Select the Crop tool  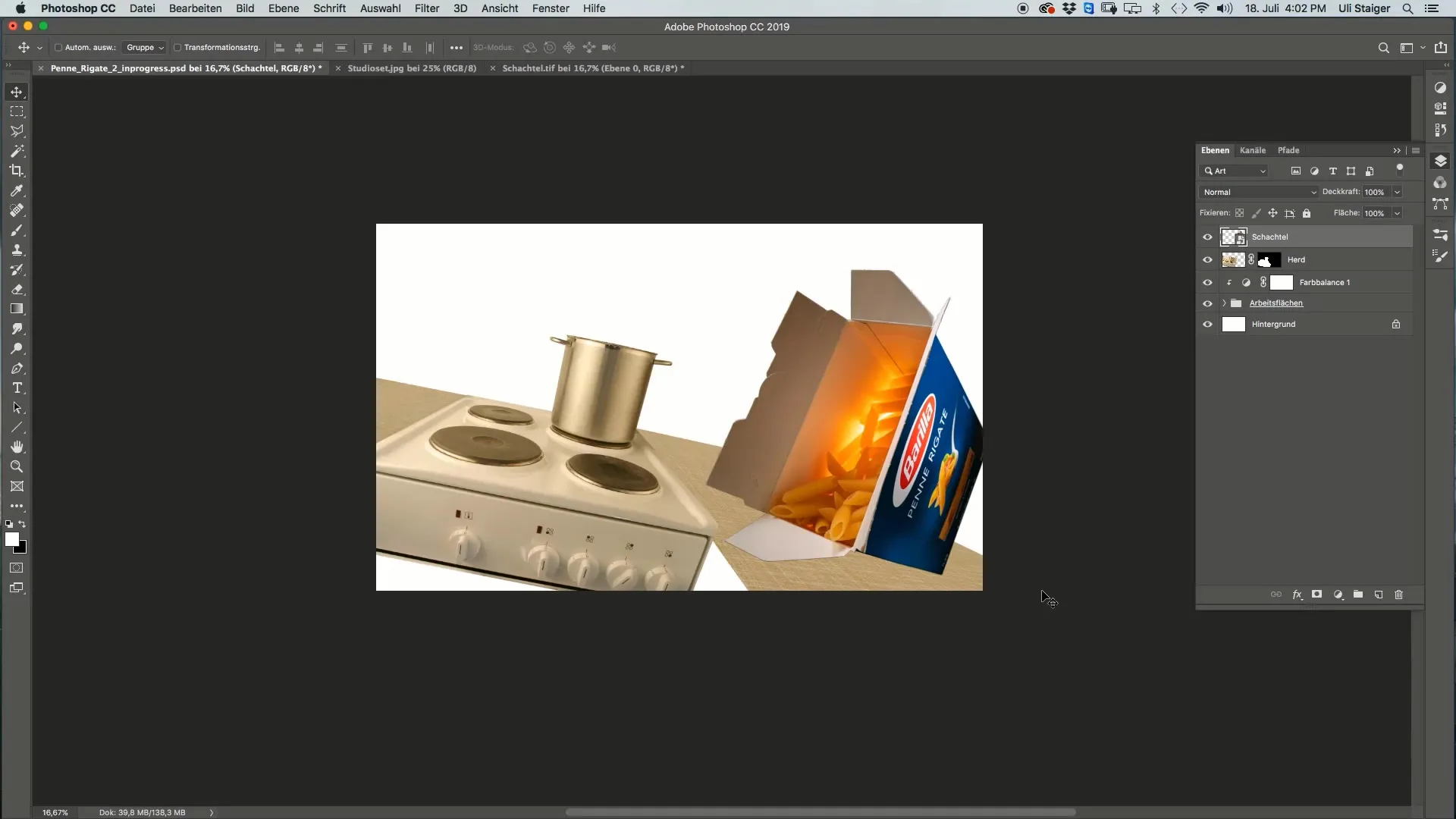(17, 171)
